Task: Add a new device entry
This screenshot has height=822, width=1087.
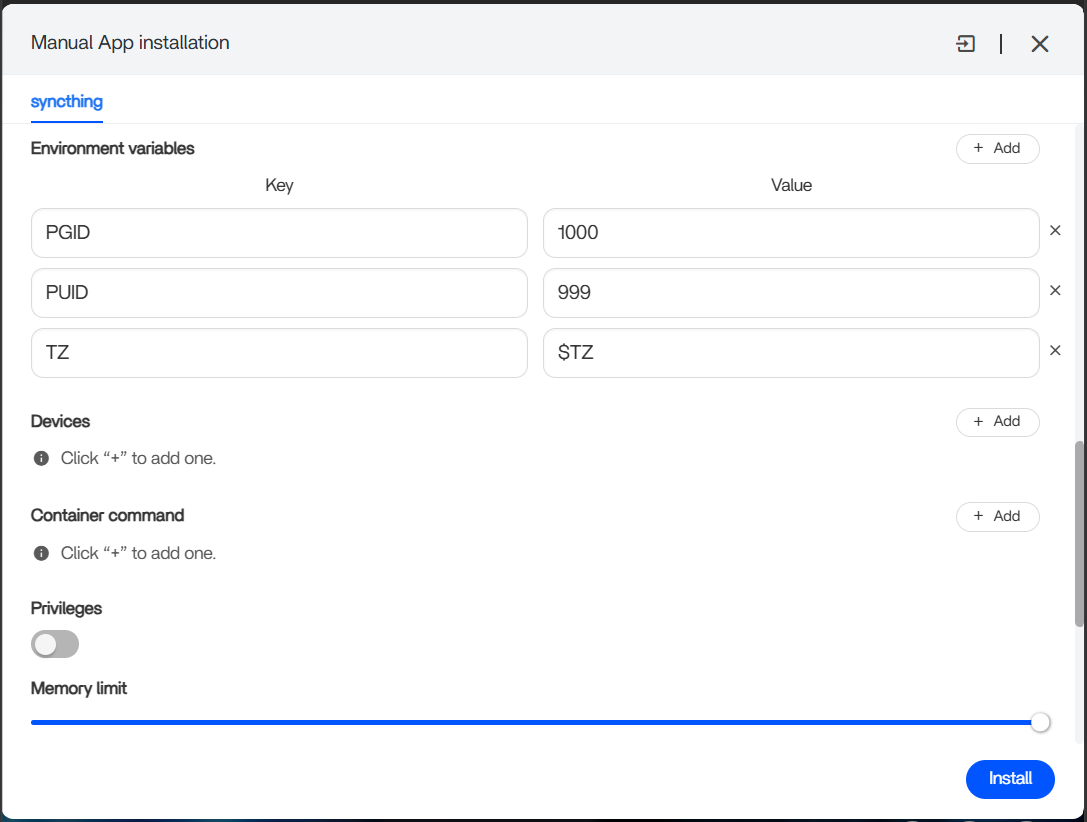Action: point(998,421)
